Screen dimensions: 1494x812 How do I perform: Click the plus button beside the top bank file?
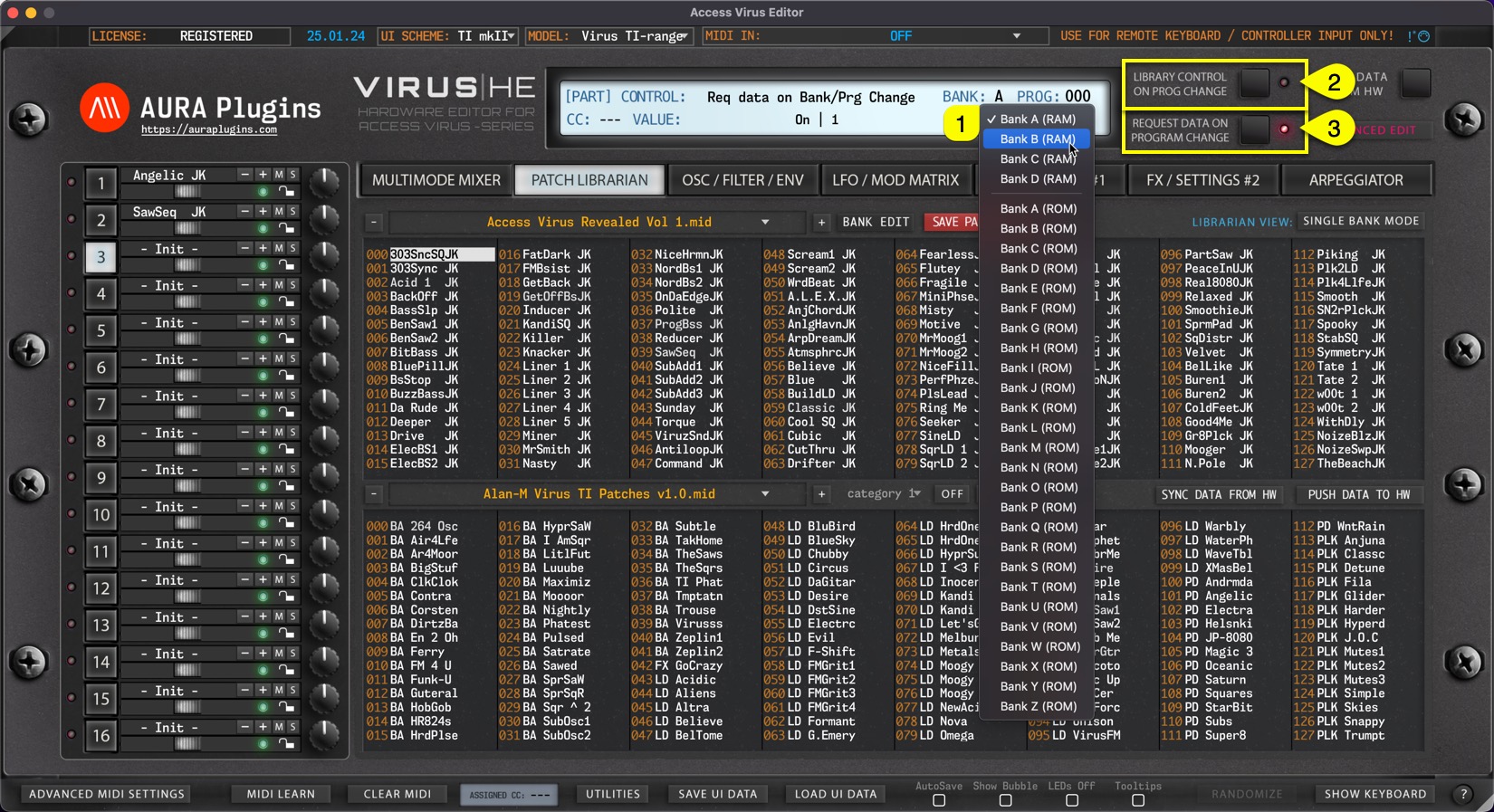click(821, 222)
